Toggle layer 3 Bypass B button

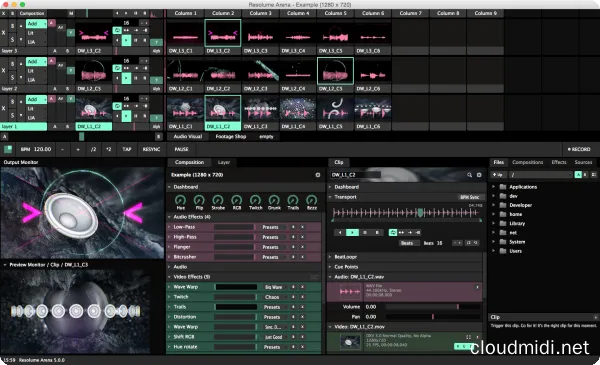tap(12, 26)
